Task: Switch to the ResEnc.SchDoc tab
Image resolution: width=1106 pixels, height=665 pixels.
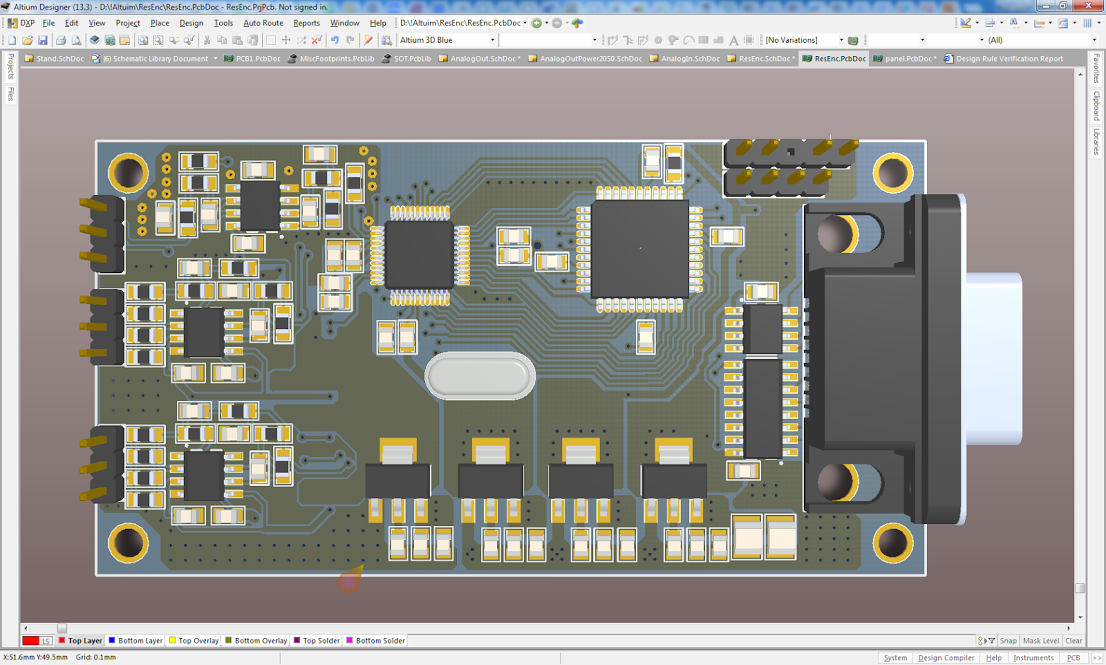Action: coord(766,59)
